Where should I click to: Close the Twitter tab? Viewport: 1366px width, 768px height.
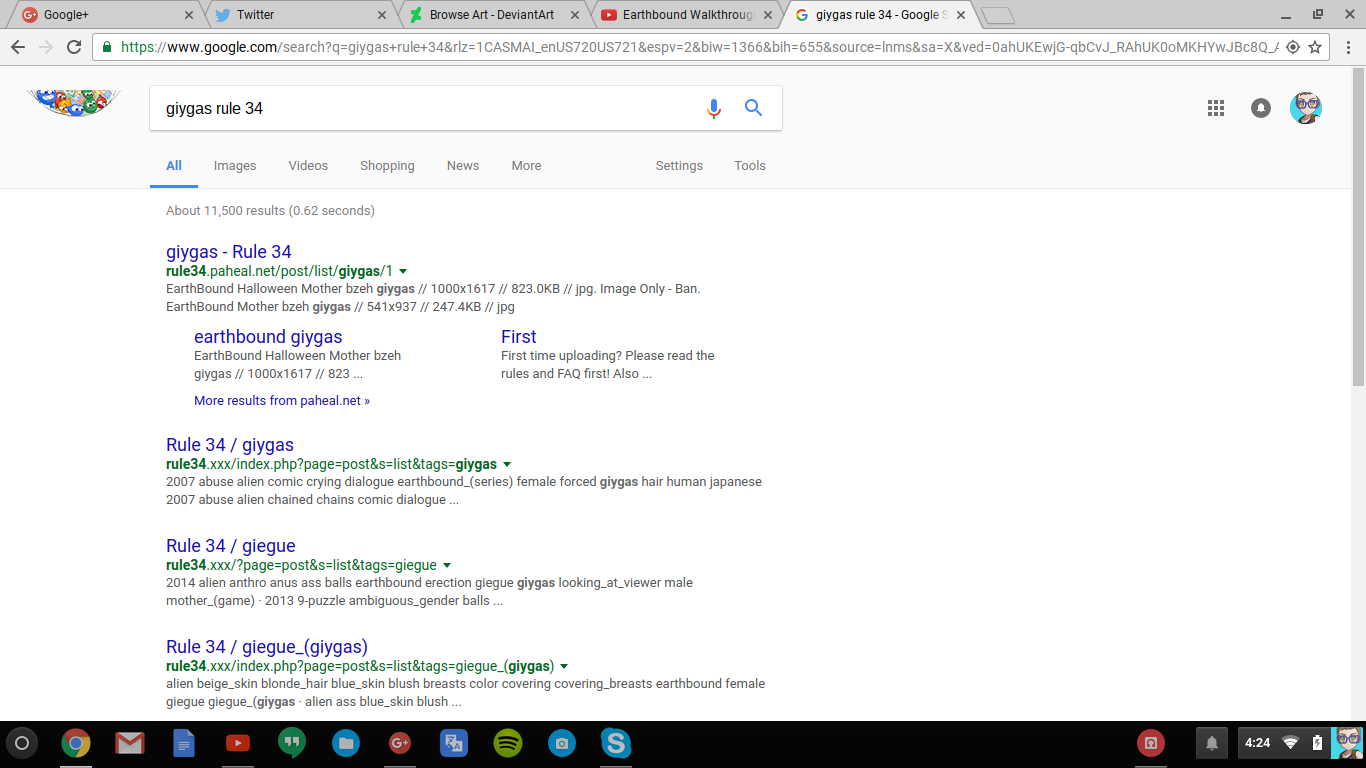382,15
